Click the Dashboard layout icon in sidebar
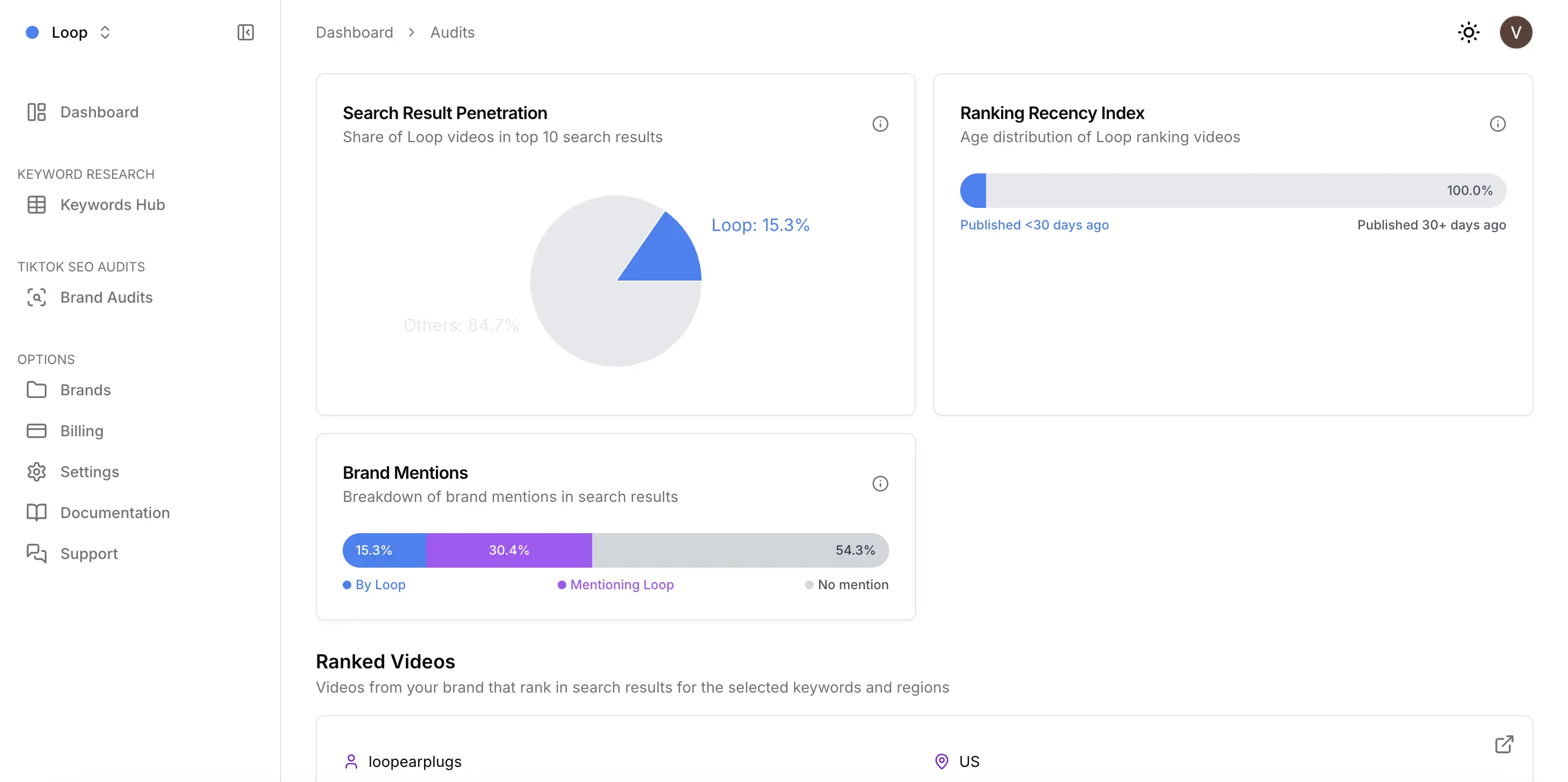Image resolution: width=1568 pixels, height=782 pixels. point(37,112)
